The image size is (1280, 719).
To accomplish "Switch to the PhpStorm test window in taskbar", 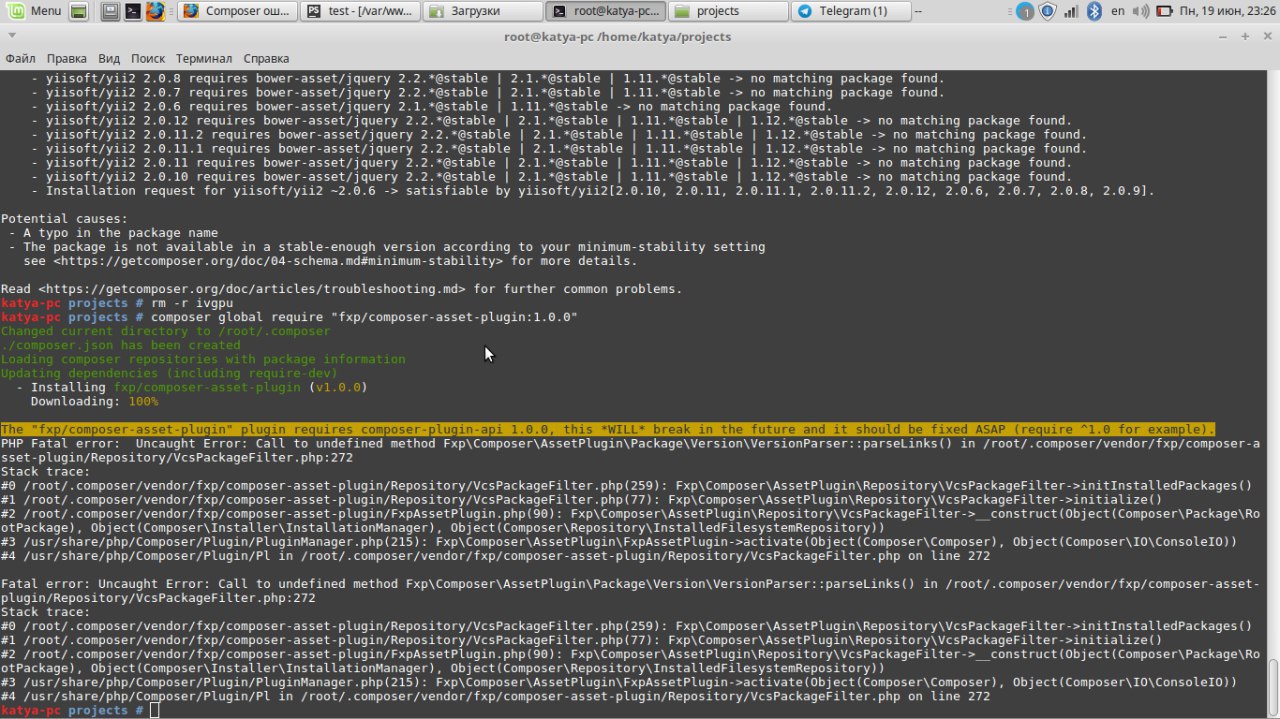I will 360,12.
